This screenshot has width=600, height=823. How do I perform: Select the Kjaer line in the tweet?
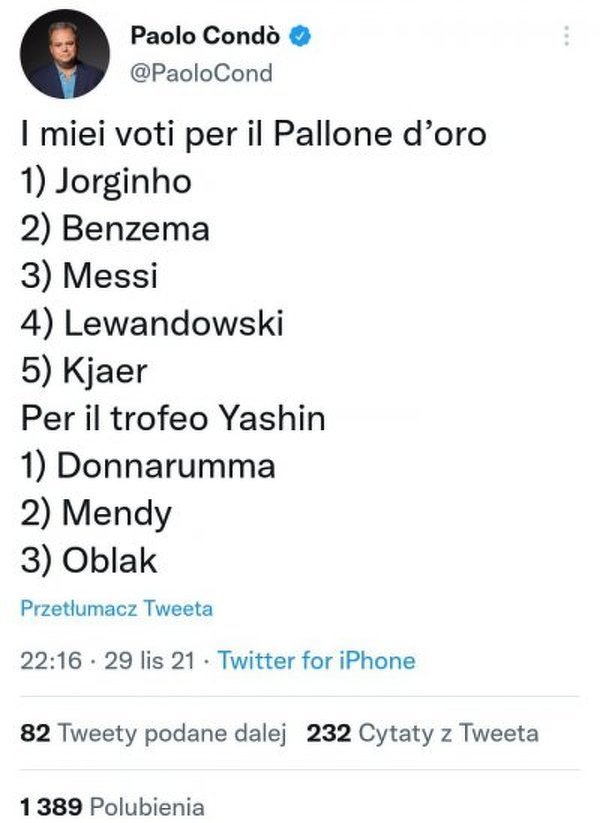click(x=84, y=371)
